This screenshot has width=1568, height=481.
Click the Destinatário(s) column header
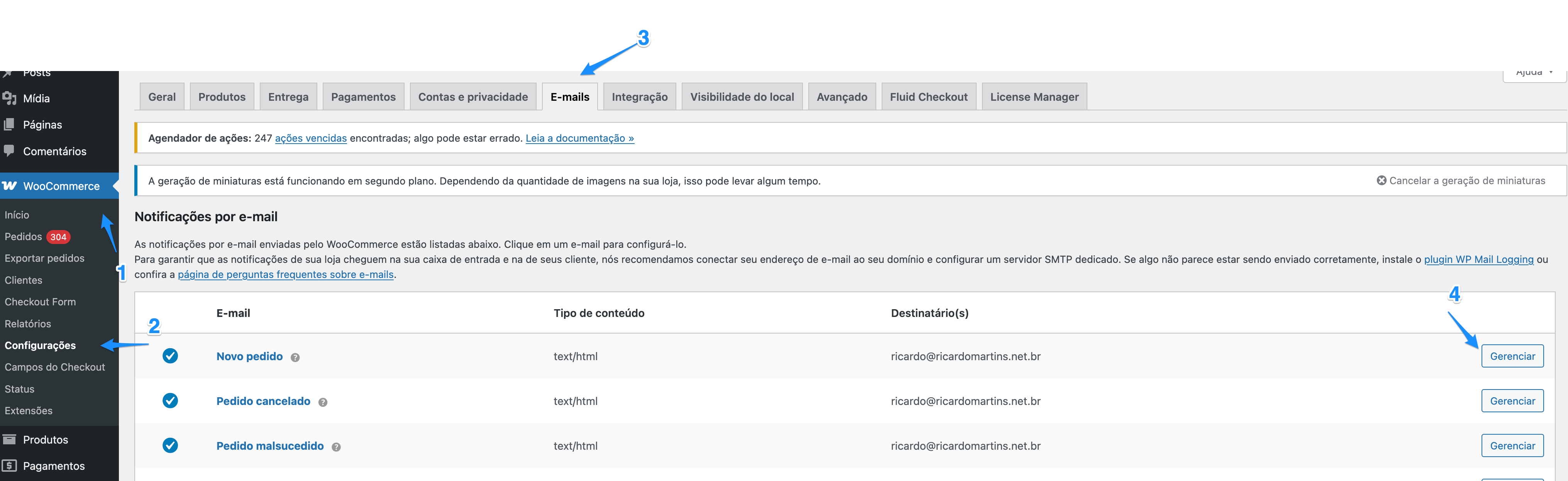pyautogui.click(x=930, y=313)
